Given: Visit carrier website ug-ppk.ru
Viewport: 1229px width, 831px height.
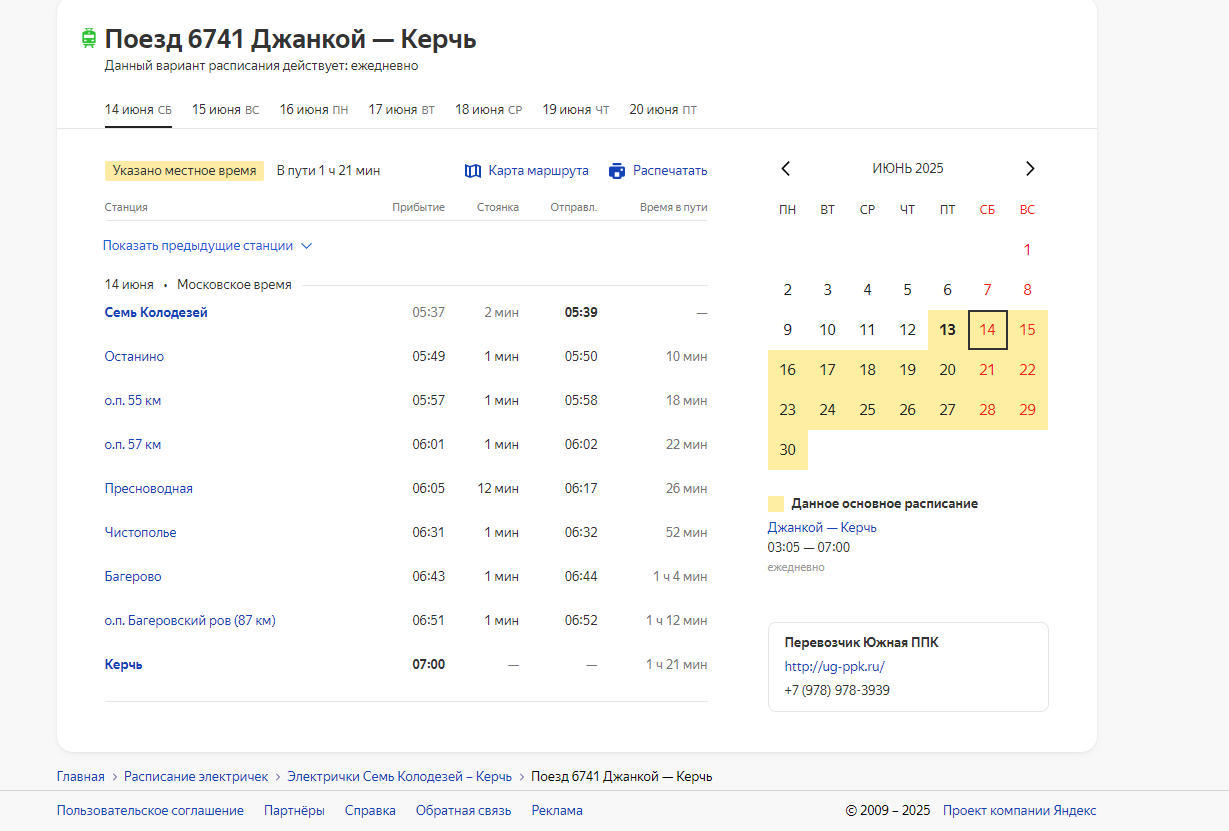Looking at the screenshot, I should (835, 667).
